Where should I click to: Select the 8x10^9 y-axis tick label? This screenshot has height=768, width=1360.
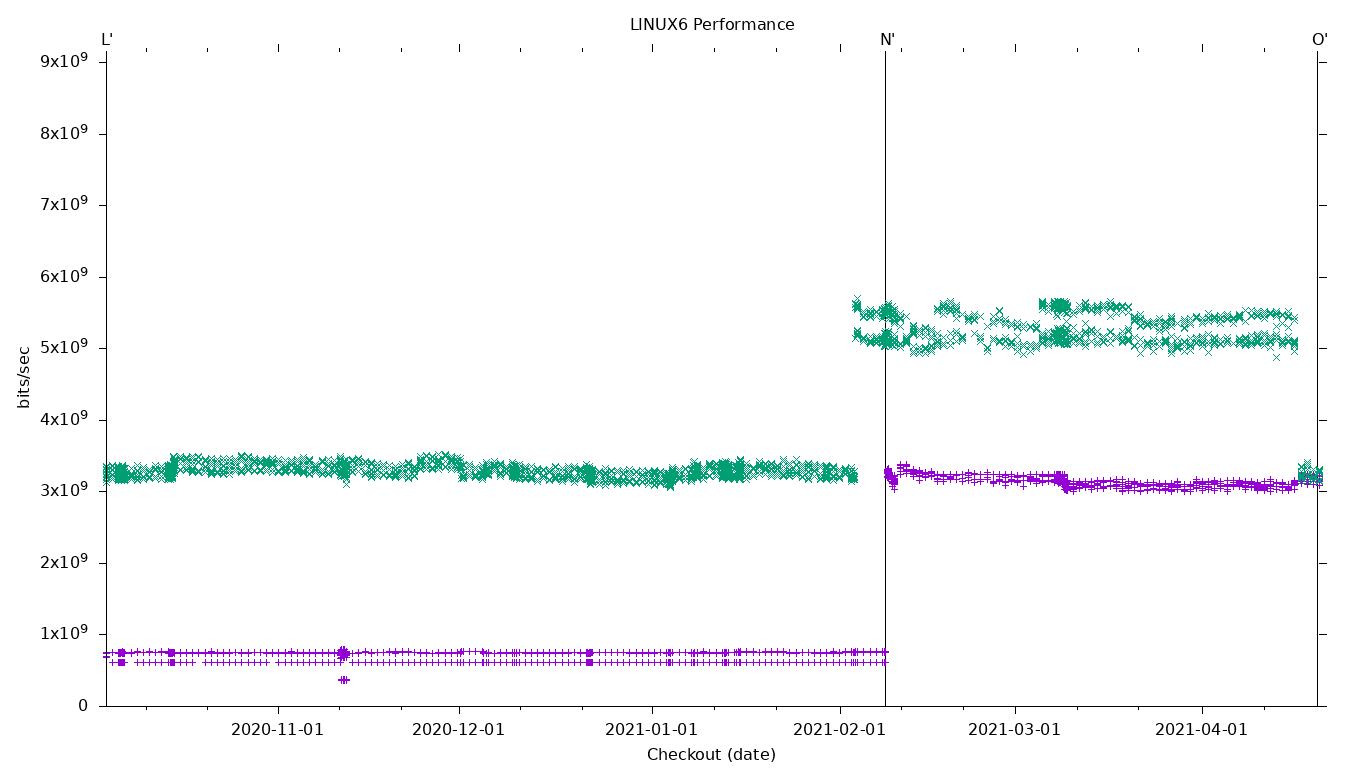(64, 132)
